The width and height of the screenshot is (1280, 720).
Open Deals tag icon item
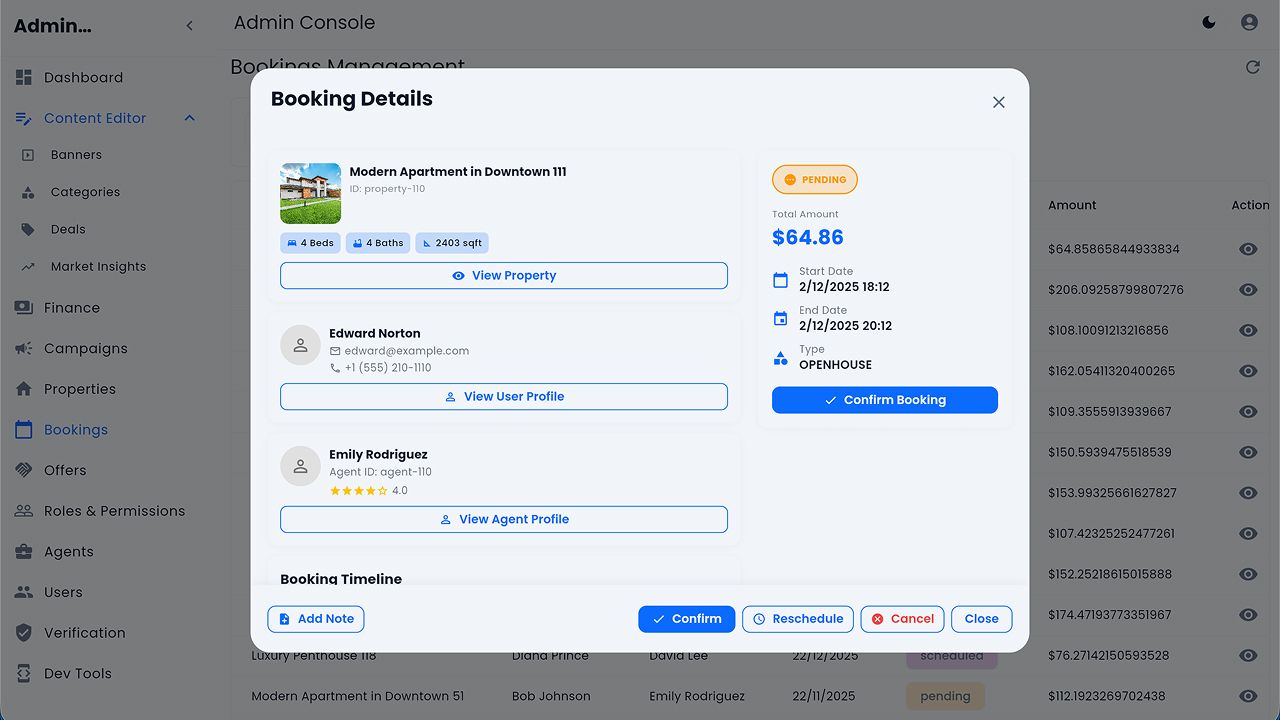pos(29,229)
